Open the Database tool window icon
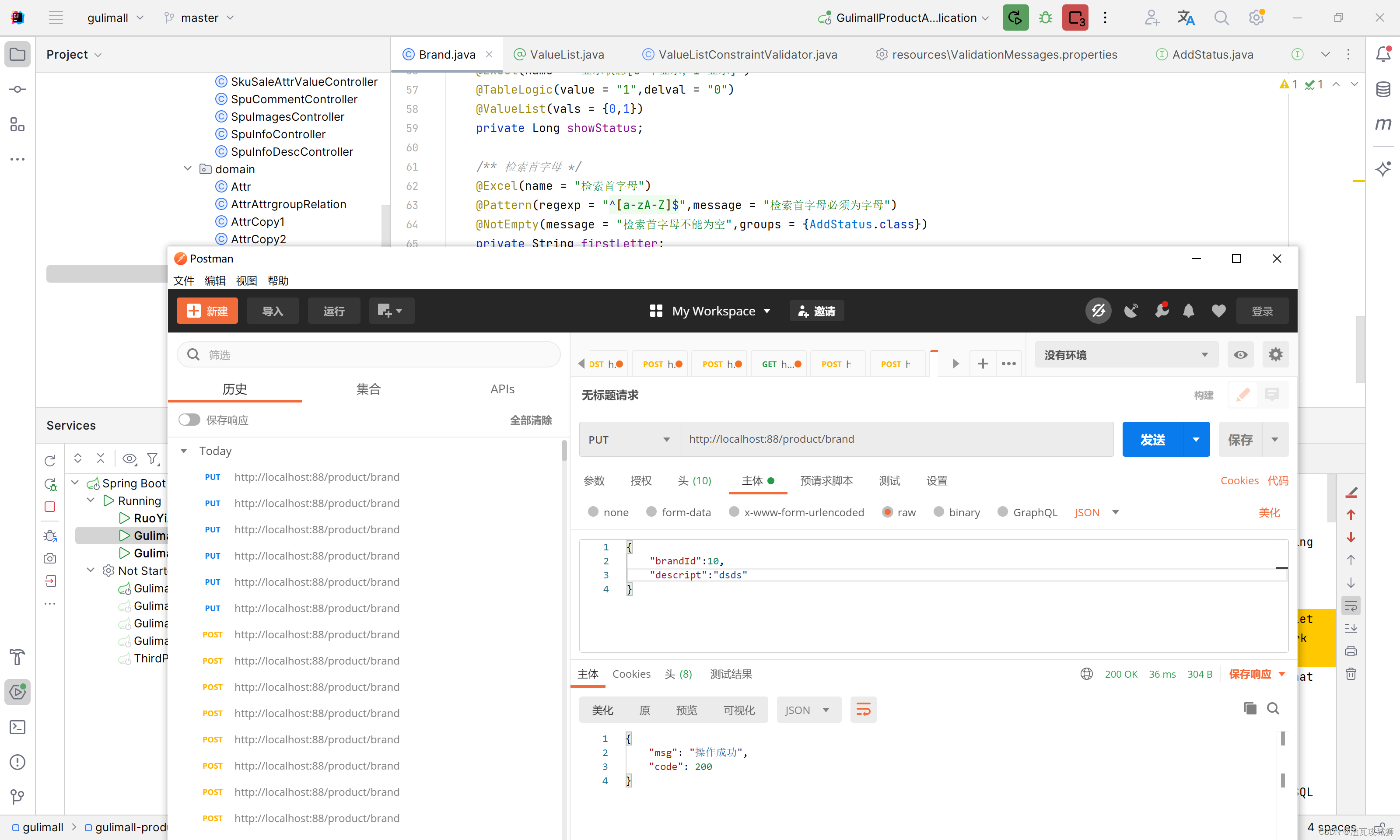This screenshot has height=840, width=1400. (1383, 89)
